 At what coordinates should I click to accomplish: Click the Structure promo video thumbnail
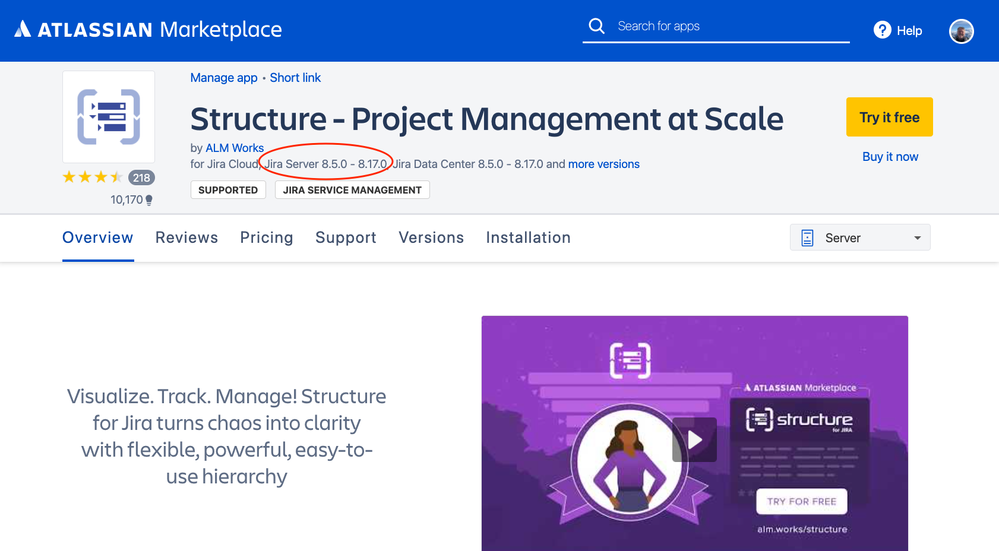point(694,433)
